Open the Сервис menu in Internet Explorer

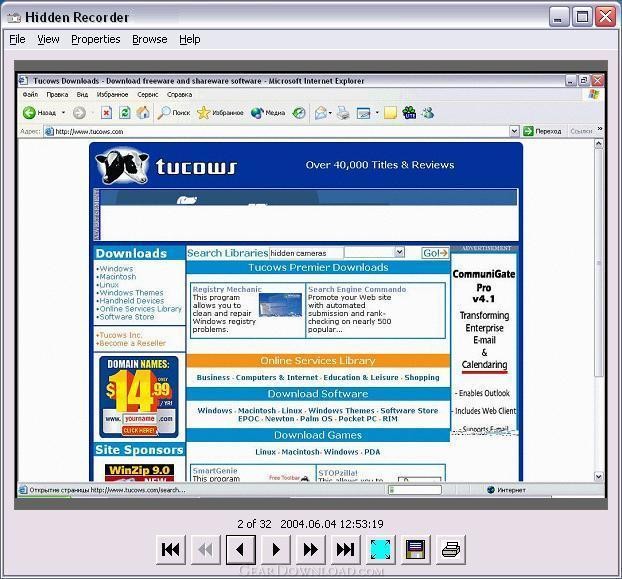pyautogui.click(x=148, y=94)
